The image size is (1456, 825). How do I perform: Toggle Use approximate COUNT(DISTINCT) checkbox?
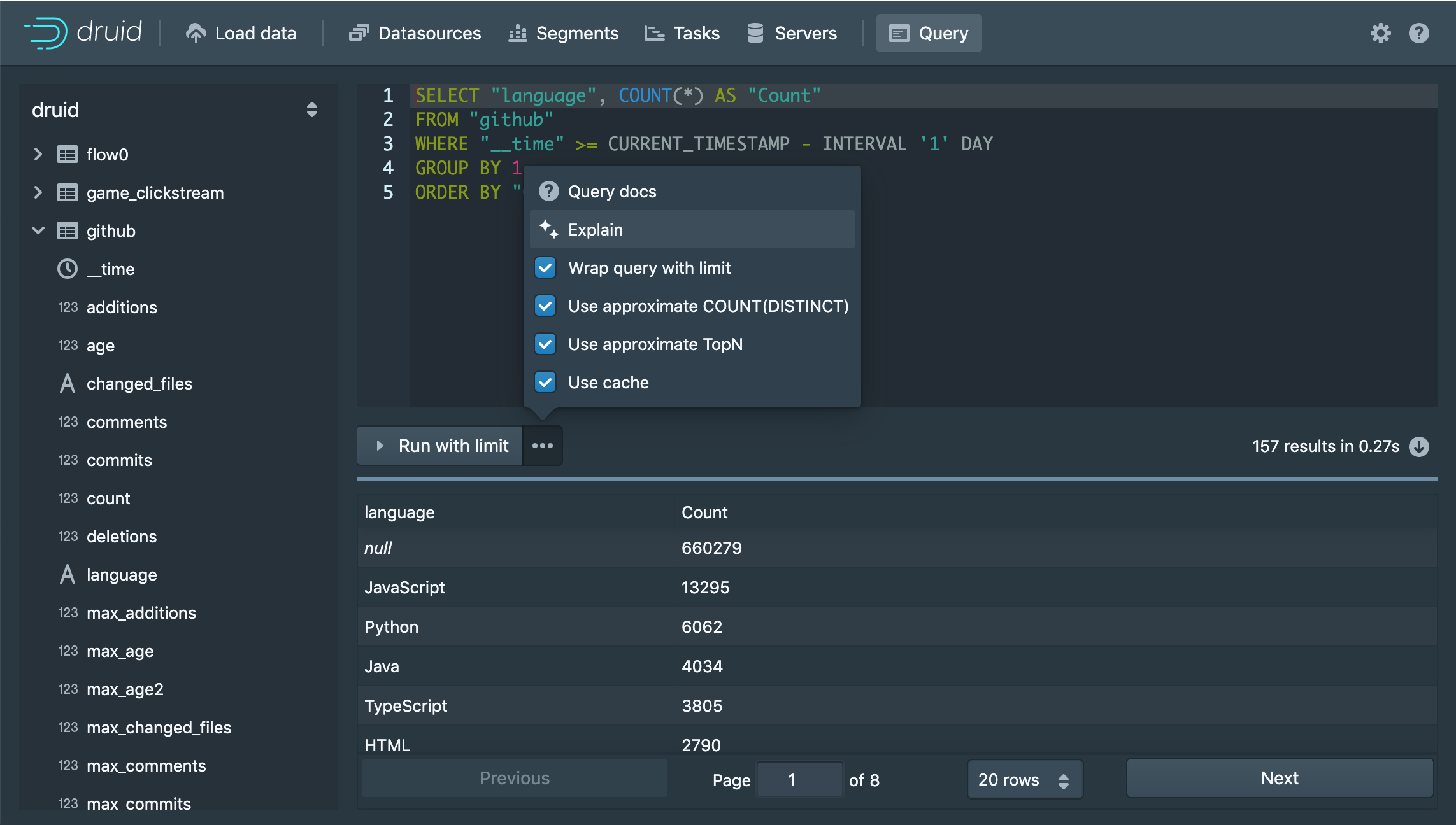click(545, 306)
